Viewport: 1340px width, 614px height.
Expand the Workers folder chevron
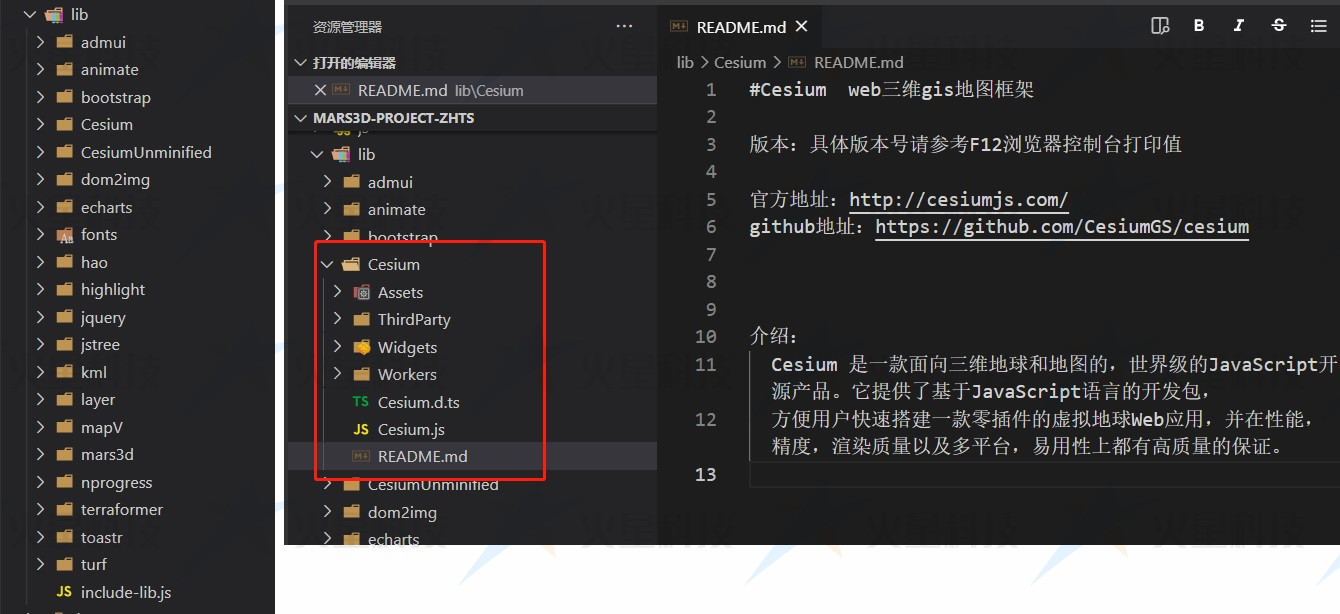(x=338, y=375)
